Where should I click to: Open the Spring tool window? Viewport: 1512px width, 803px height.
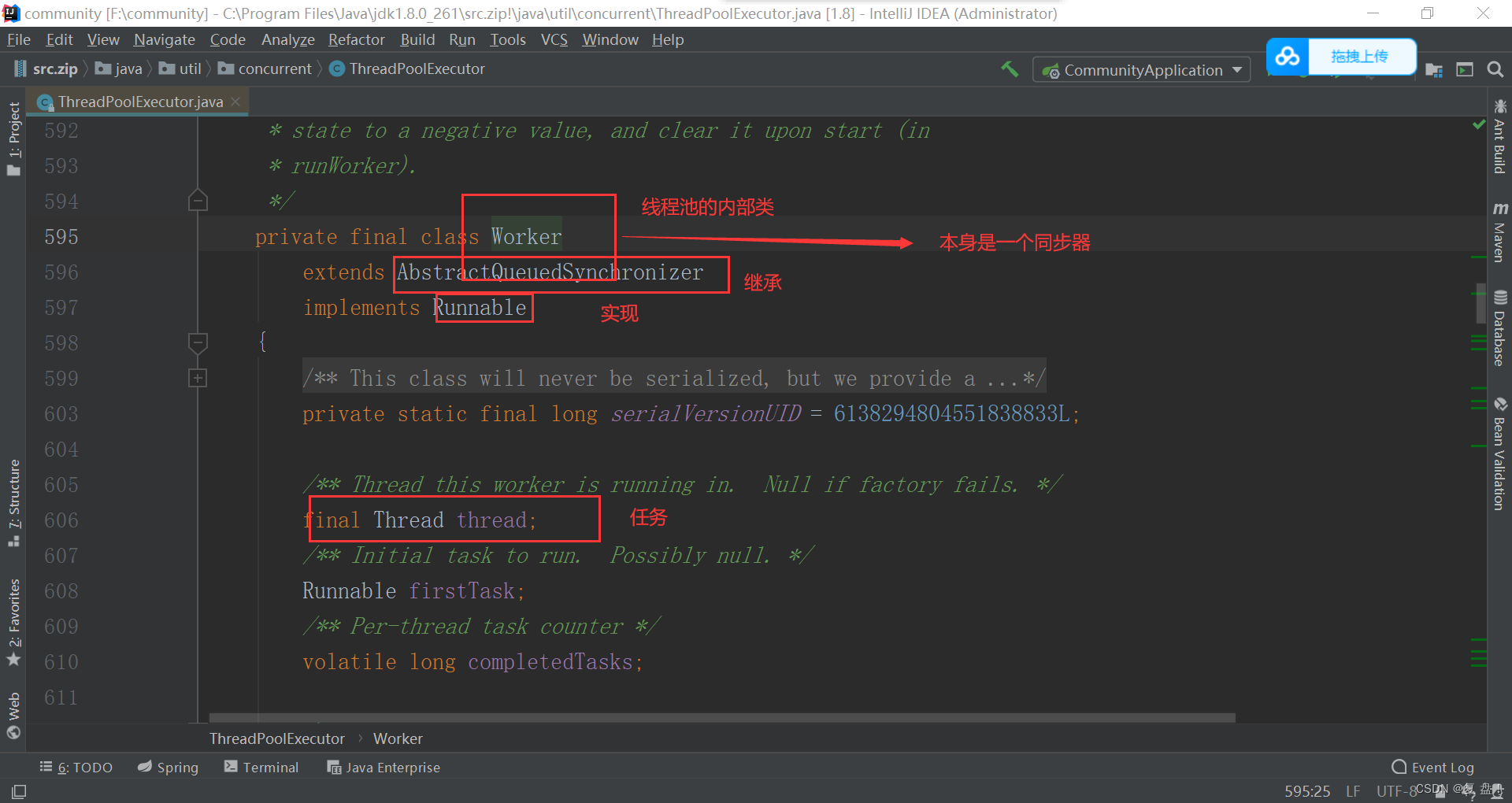(x=168, y=768)
